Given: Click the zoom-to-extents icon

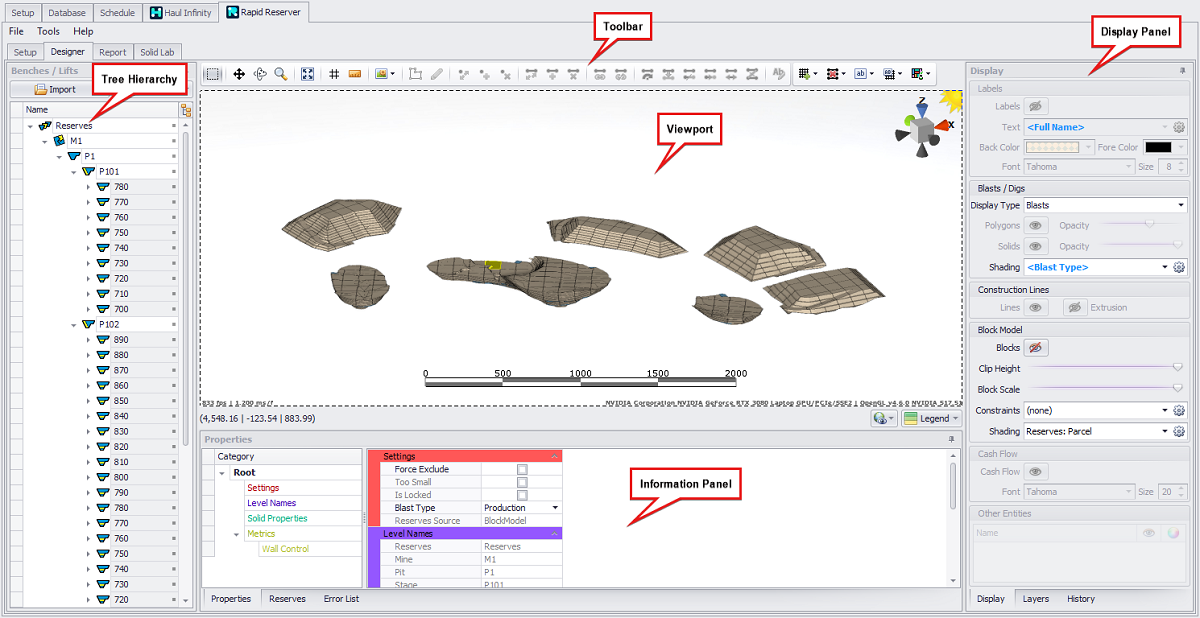Looking at the screenshot, I should pos(308,74).
